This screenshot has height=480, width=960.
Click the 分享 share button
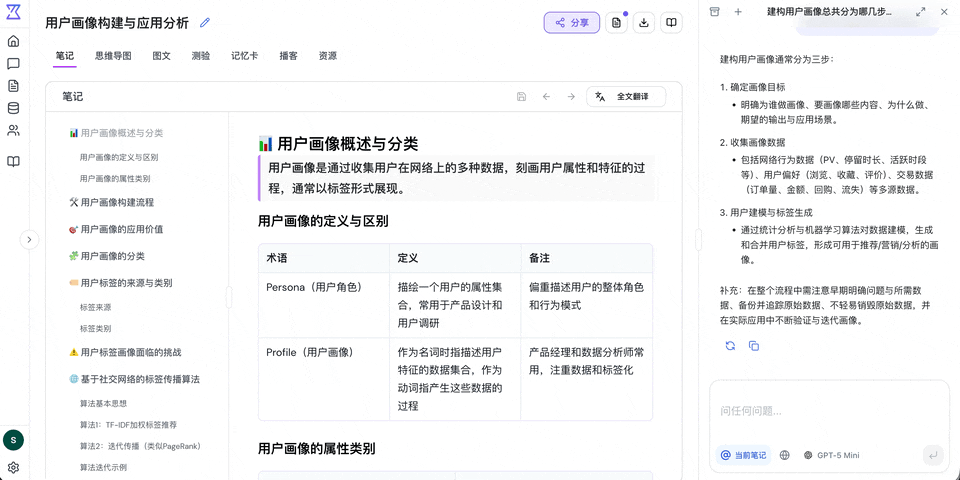click(x=572, y=22)
